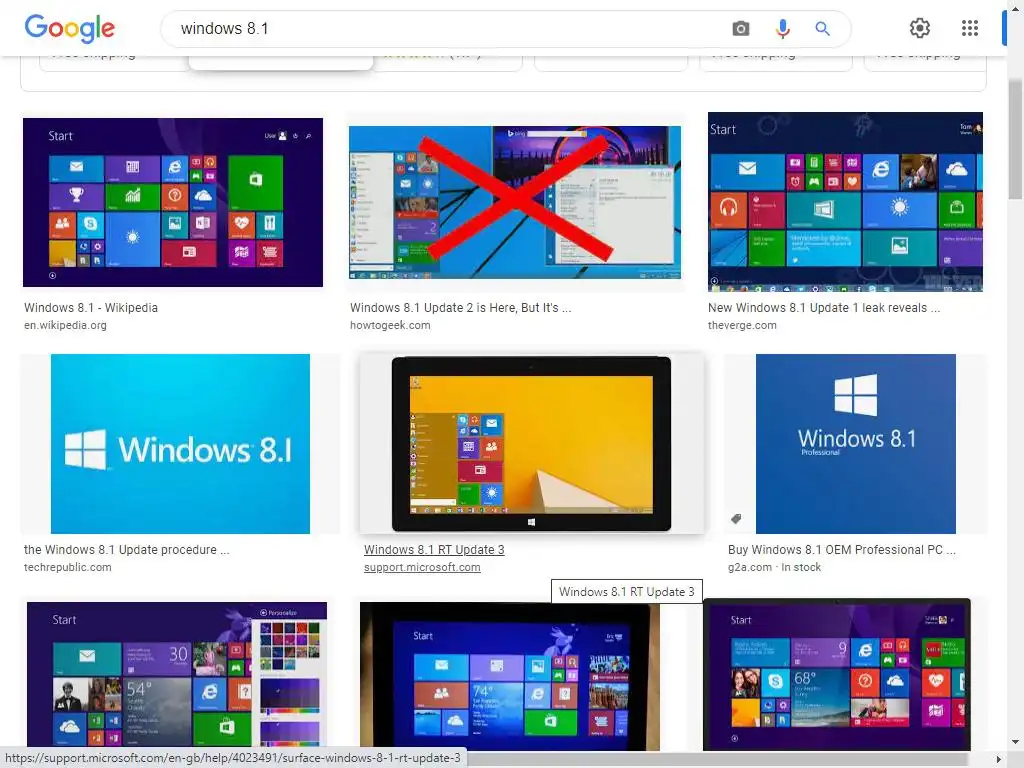Open the settings gear icon
Viewport: 1024px width, 768px height.
[920, 28]
